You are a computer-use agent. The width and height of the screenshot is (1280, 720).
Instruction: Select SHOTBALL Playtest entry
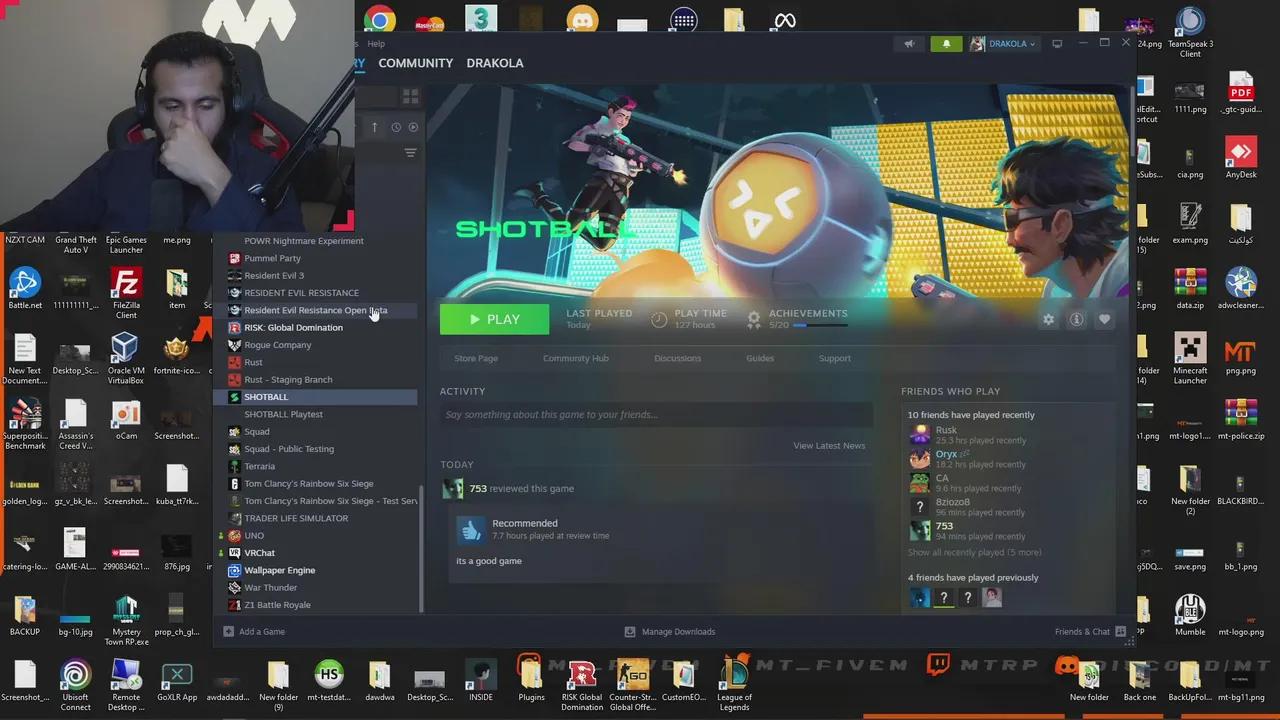283,414
